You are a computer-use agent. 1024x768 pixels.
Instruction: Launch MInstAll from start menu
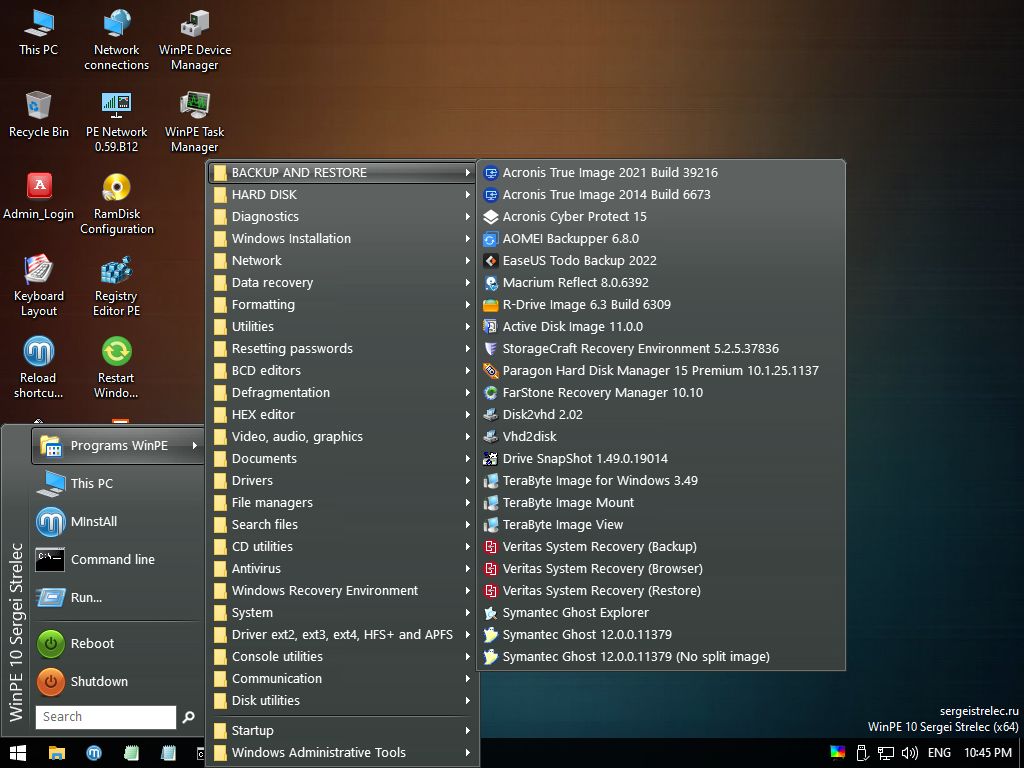(x=118, y=521)
